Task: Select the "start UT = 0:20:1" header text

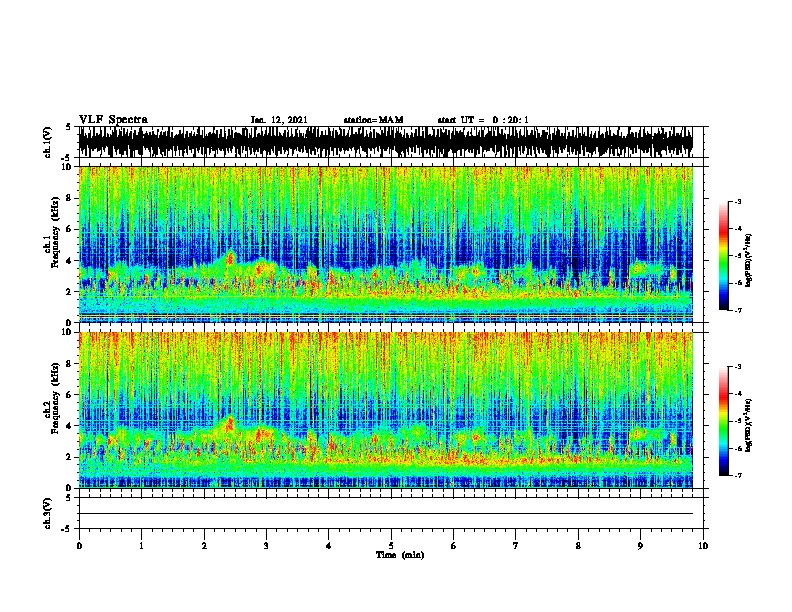Action: (483, 120)
